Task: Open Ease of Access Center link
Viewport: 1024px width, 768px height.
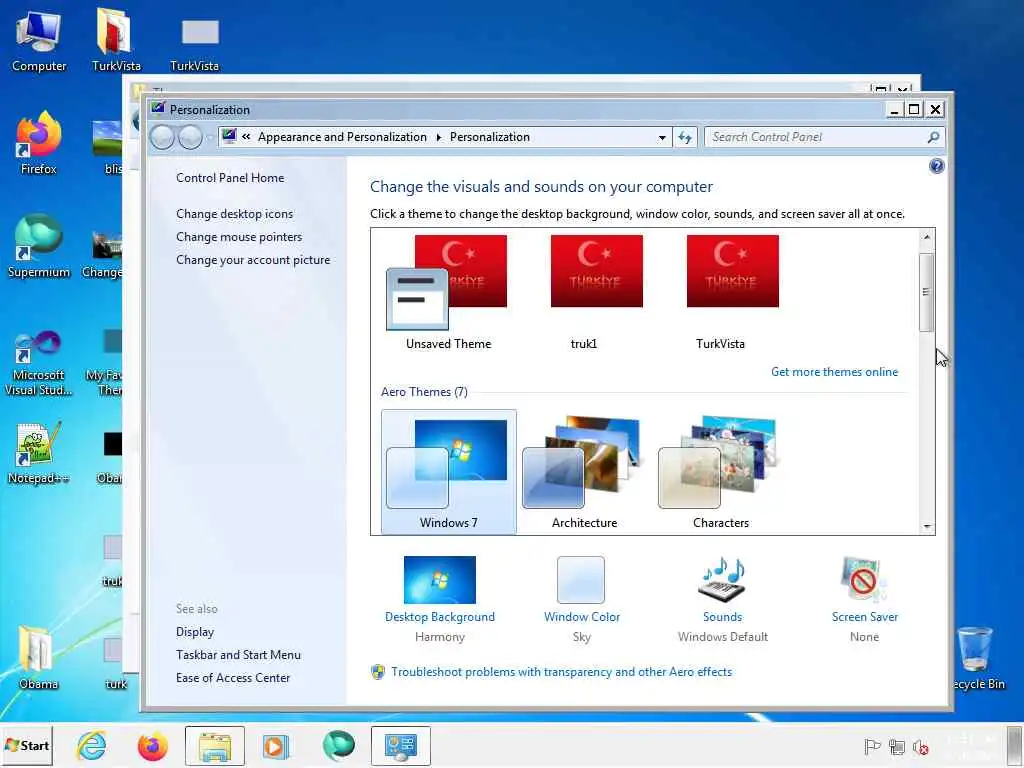Action: pos(232,678)
